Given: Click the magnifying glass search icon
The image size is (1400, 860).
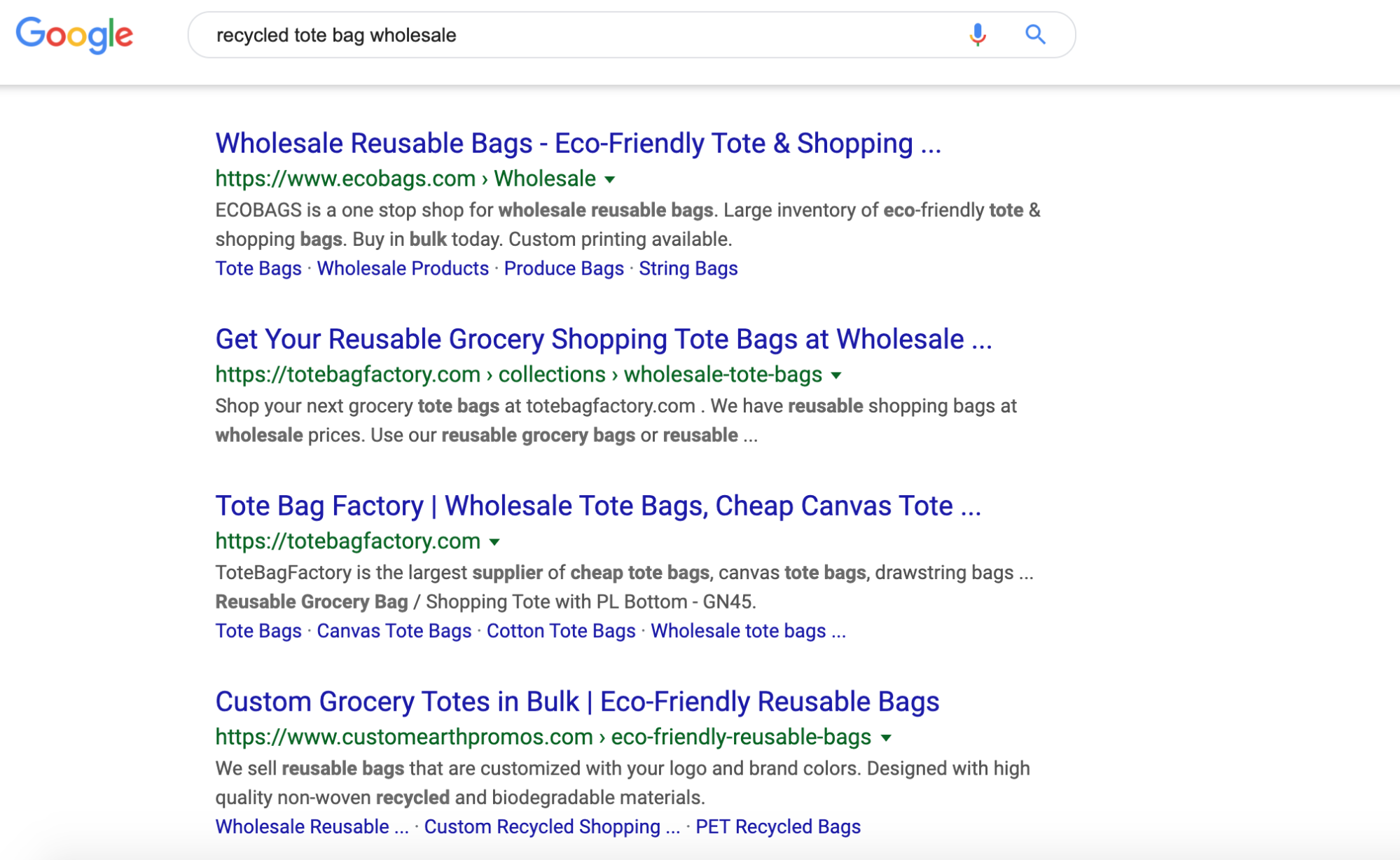Looking at the screenshot, I should (1035, 34).
